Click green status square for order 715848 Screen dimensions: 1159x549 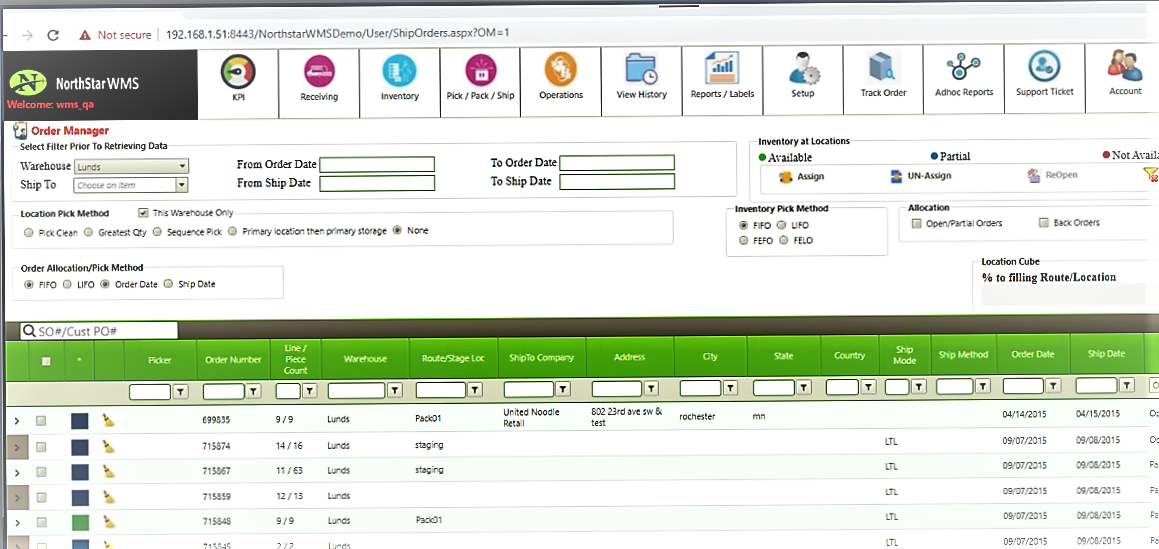click(x=80, y=523)
